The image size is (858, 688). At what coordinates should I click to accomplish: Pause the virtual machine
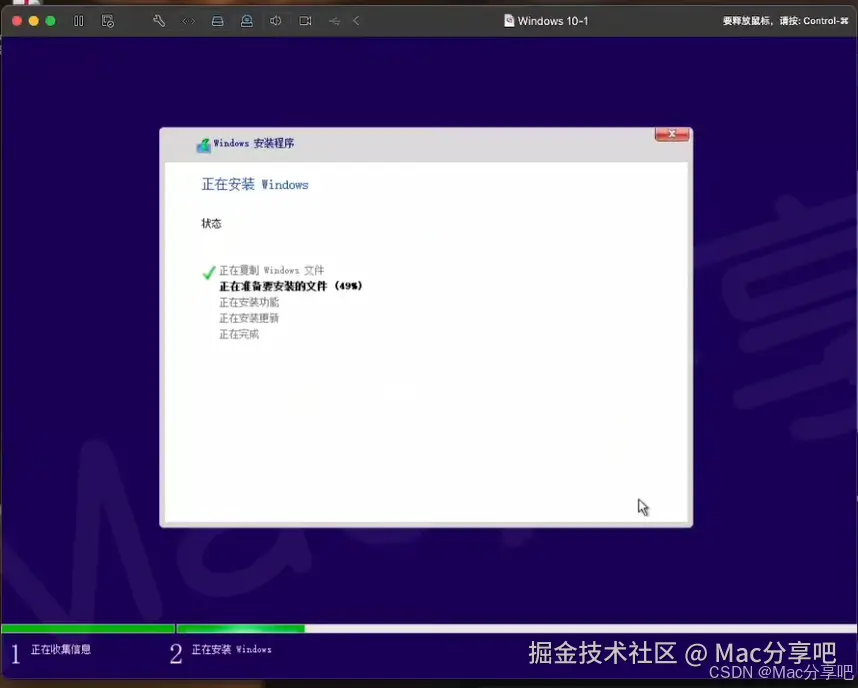(79, 20)
